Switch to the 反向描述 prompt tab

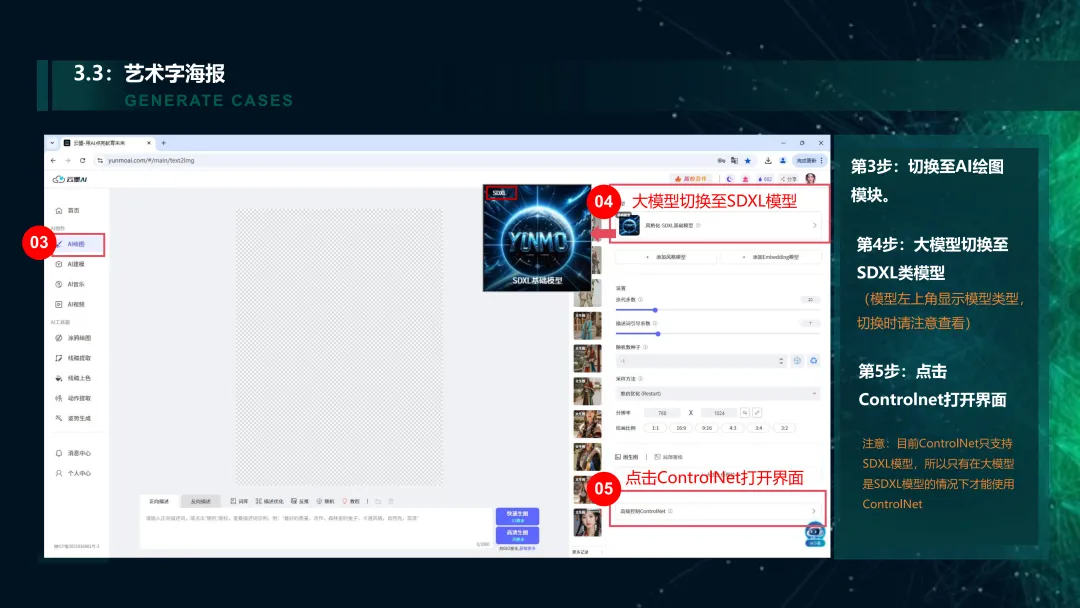pos(200,501)
